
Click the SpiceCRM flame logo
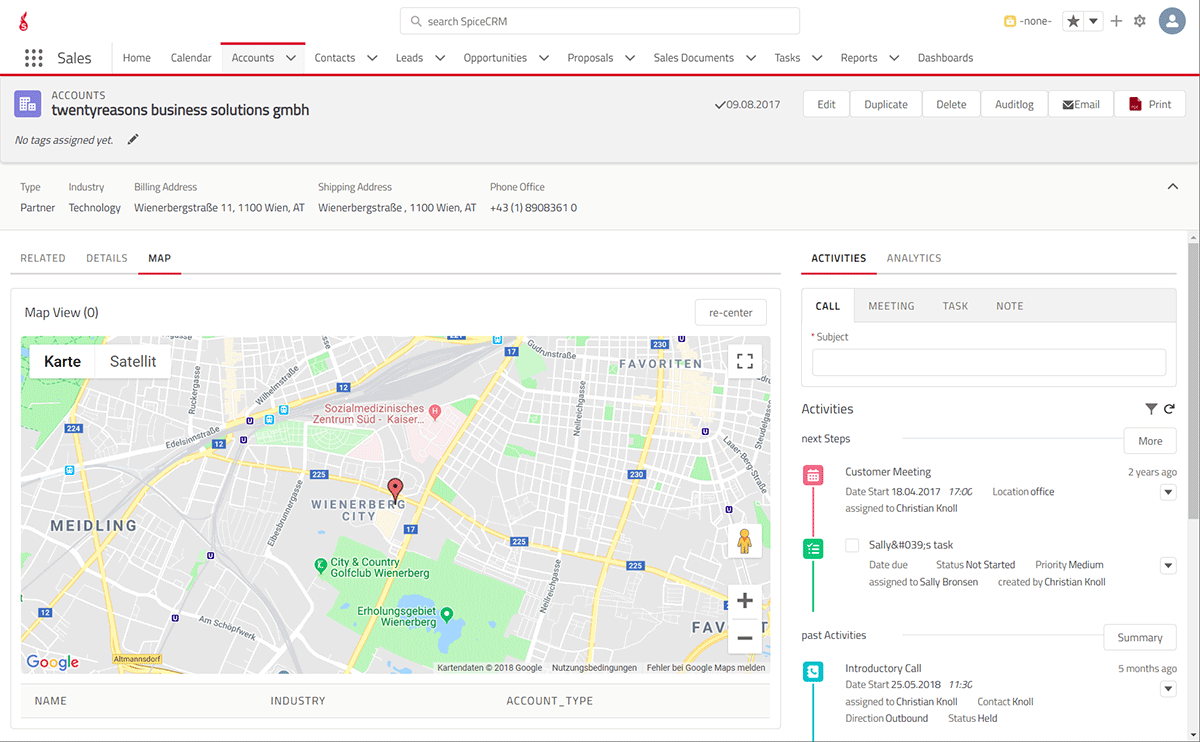click(24, 21)
